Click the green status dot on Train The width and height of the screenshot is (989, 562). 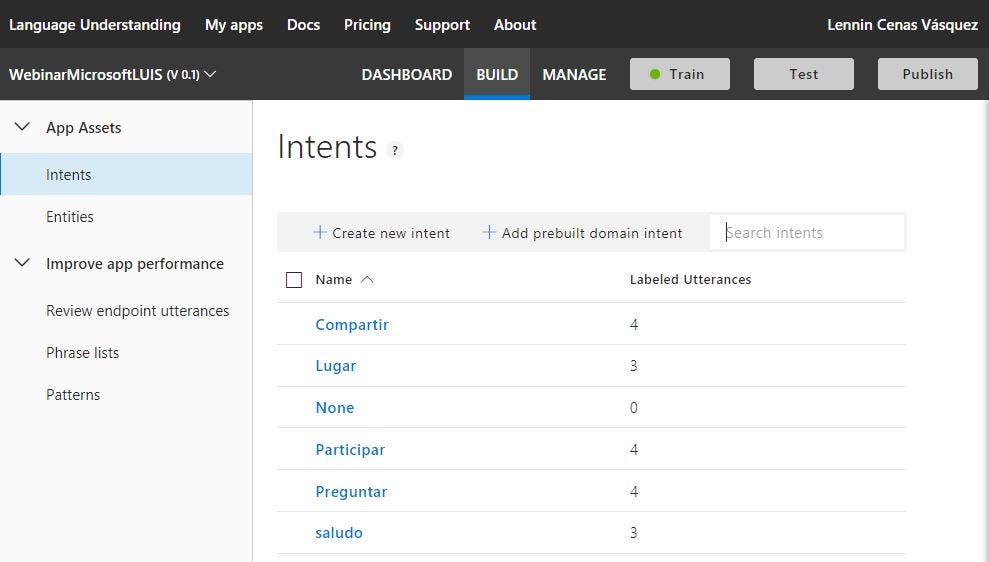pos(655,74)
